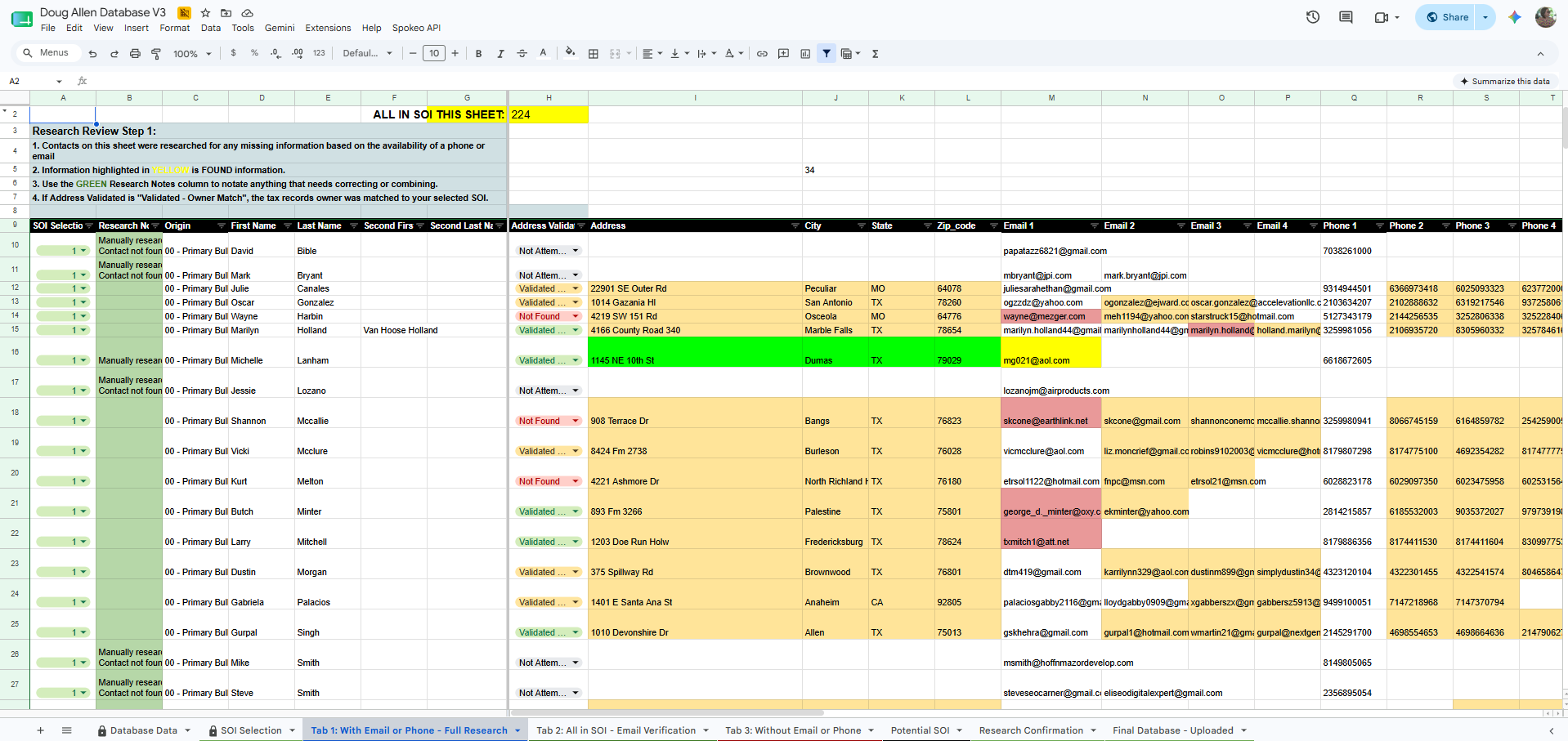Increase decimal places
The width and height of the screenshot is (1568, 741).
[297, 53]
